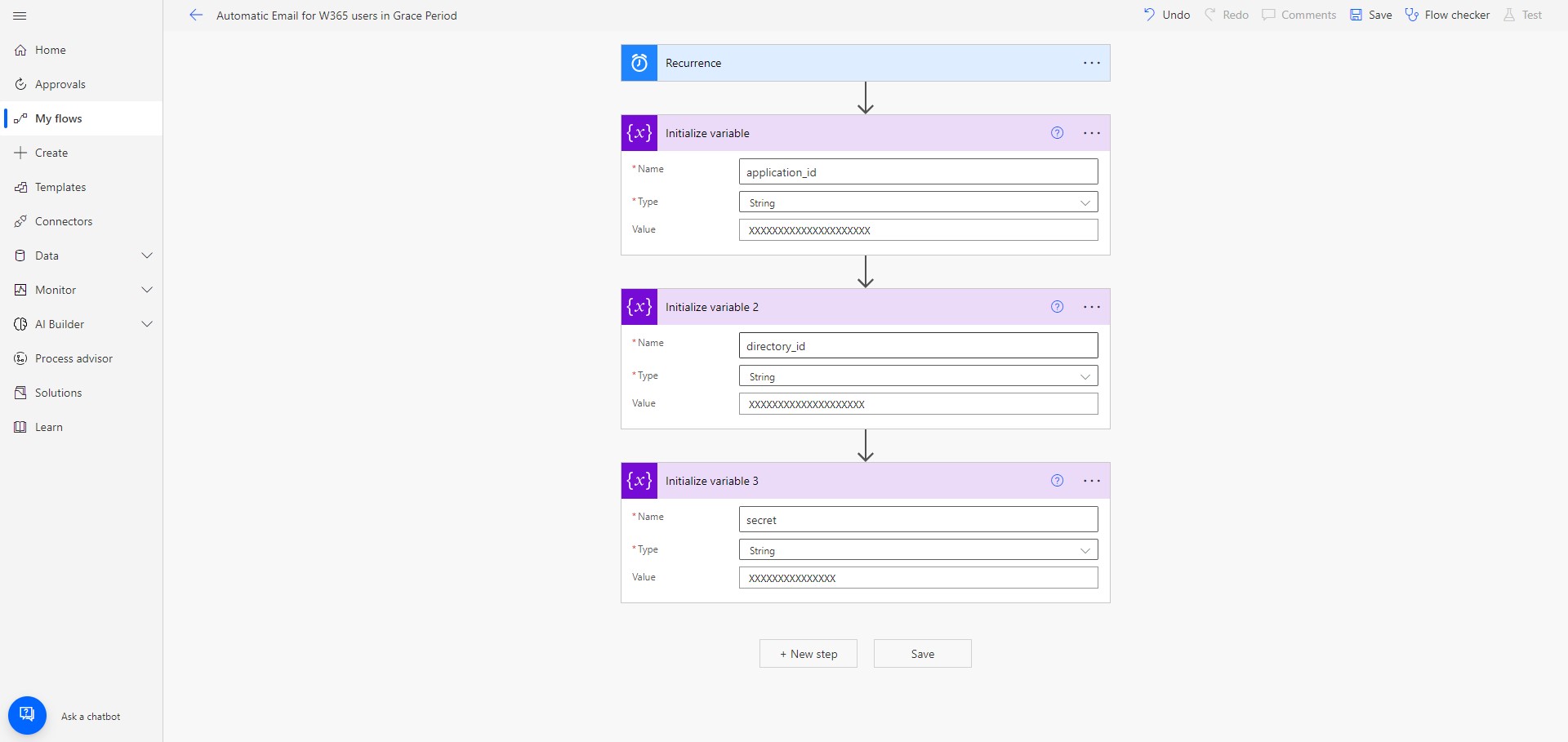Save the flow
The width and height of the screenshot is (1568, 742).
(x=1370, y=14)
